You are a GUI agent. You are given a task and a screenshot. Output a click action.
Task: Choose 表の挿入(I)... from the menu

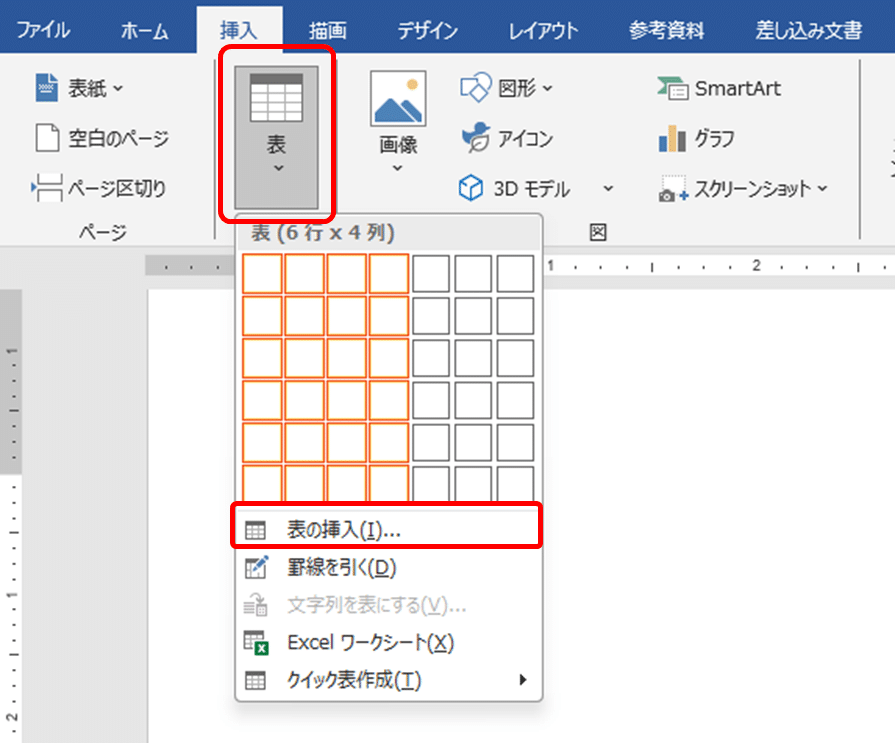[x=386, y=530]
